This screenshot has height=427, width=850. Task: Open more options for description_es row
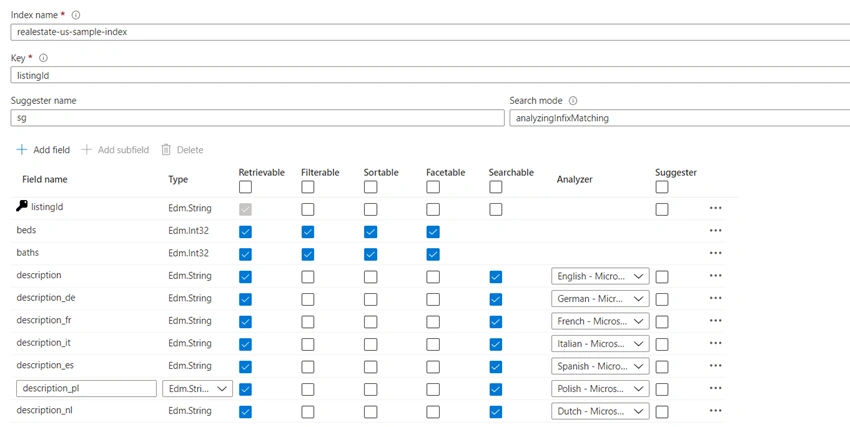(x=716, y=366)
